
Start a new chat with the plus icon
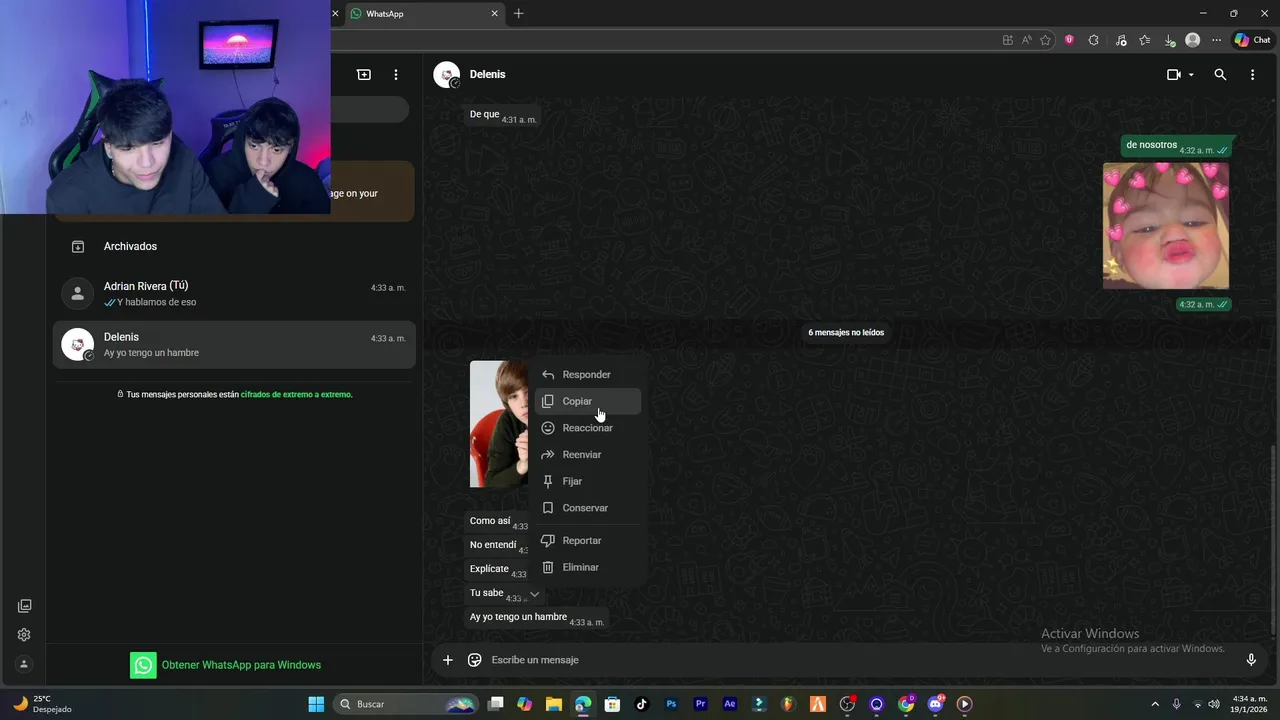(364, 74)
